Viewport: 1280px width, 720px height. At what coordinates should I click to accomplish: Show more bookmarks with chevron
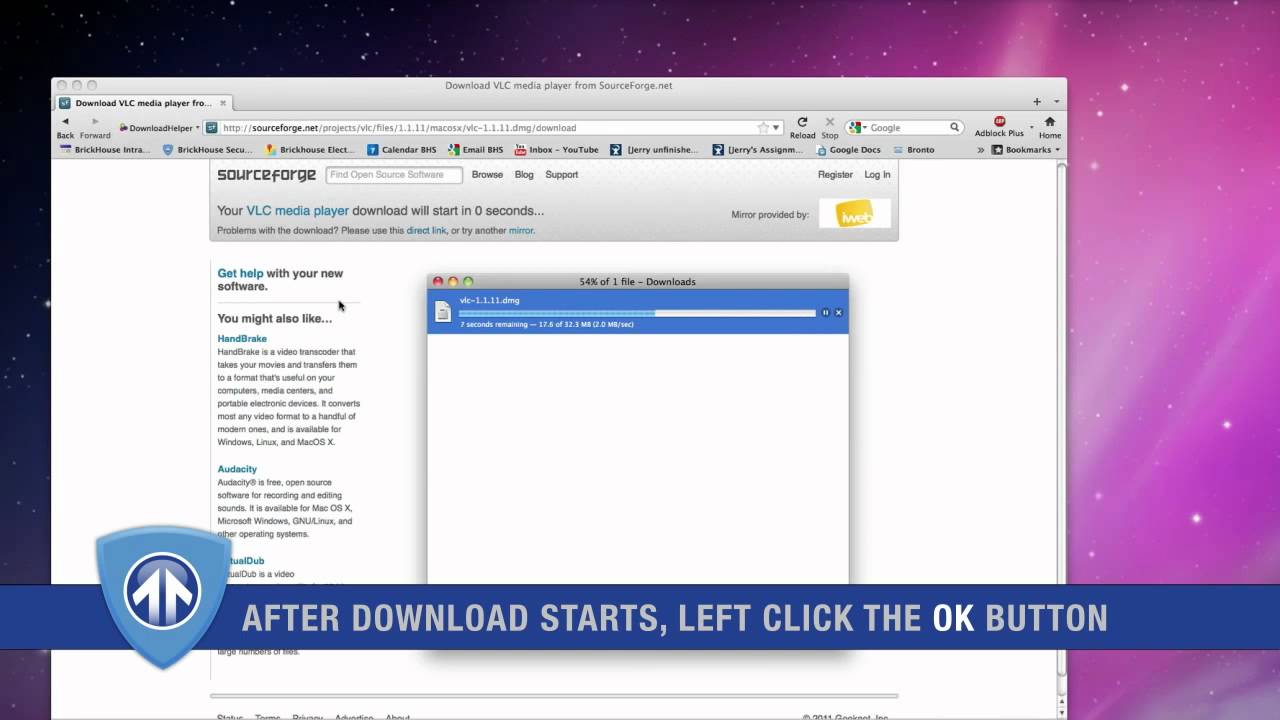[x=981, y=150]
